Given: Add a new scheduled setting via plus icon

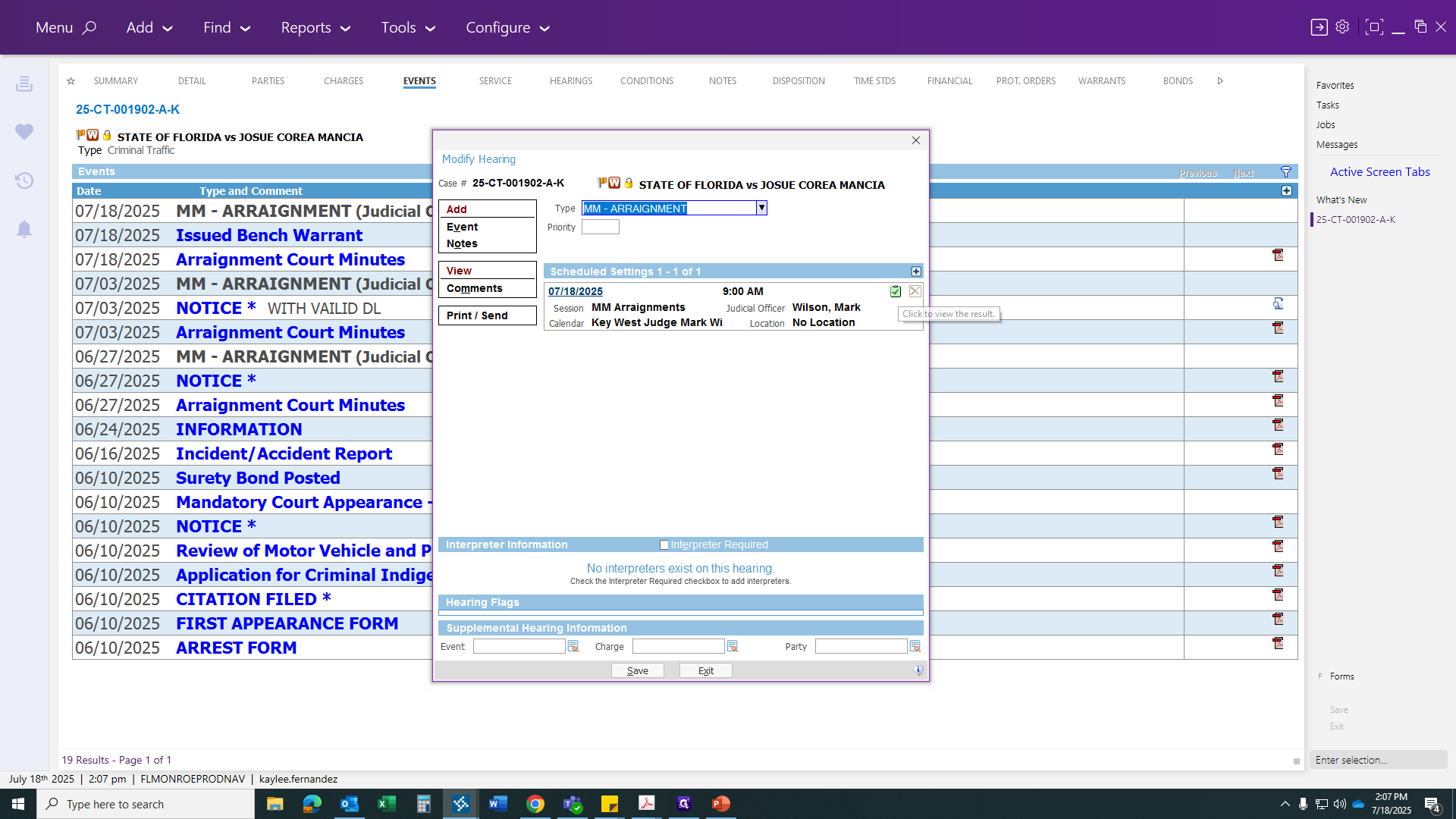Looking at the screenshot, I should 916,271.
